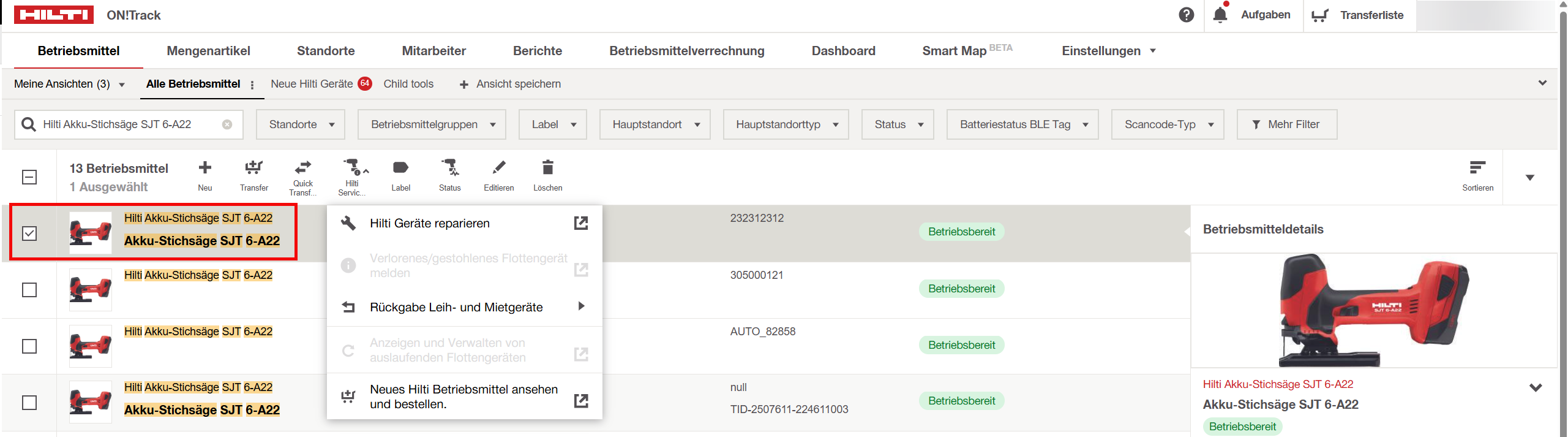Open the Status filter dropdown
This screenshot has height=437, width=1568.
[x=898, y=124]
